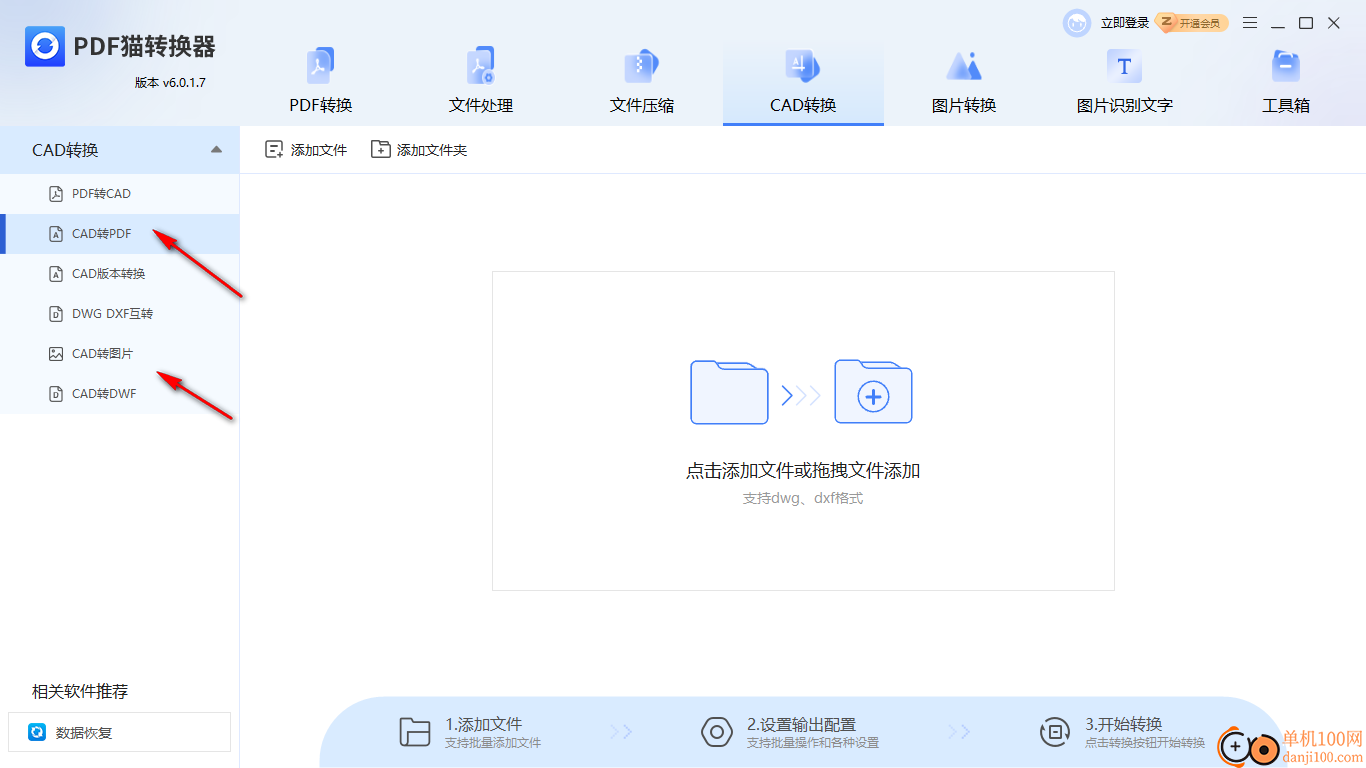Screen dimensions: 1366x768
Task: Click the 数据恢复 icon
Action: tap(37, 732)
